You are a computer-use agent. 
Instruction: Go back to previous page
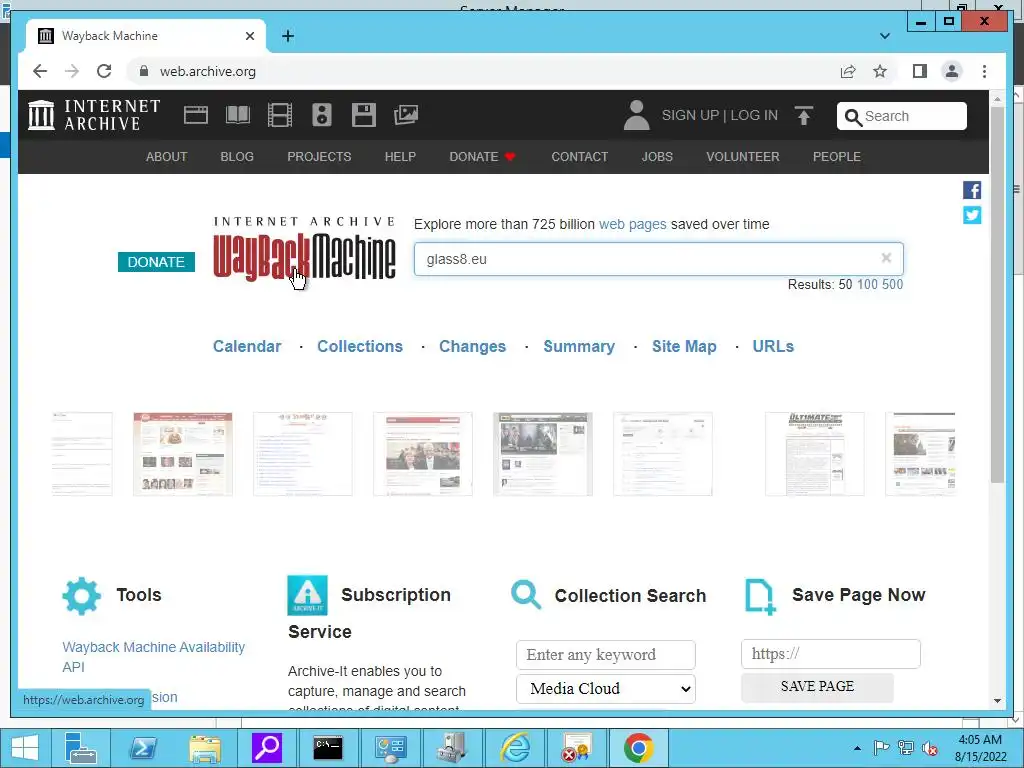pos(40,71)
